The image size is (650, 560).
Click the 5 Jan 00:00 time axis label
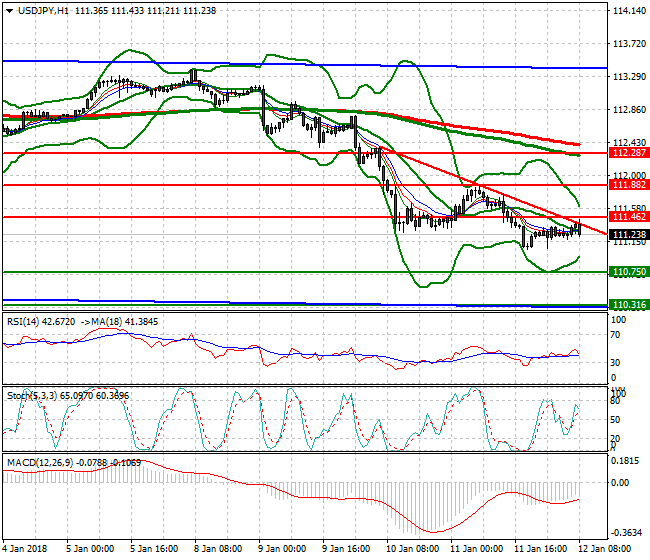pyautogui.click(x=90, y=549)
